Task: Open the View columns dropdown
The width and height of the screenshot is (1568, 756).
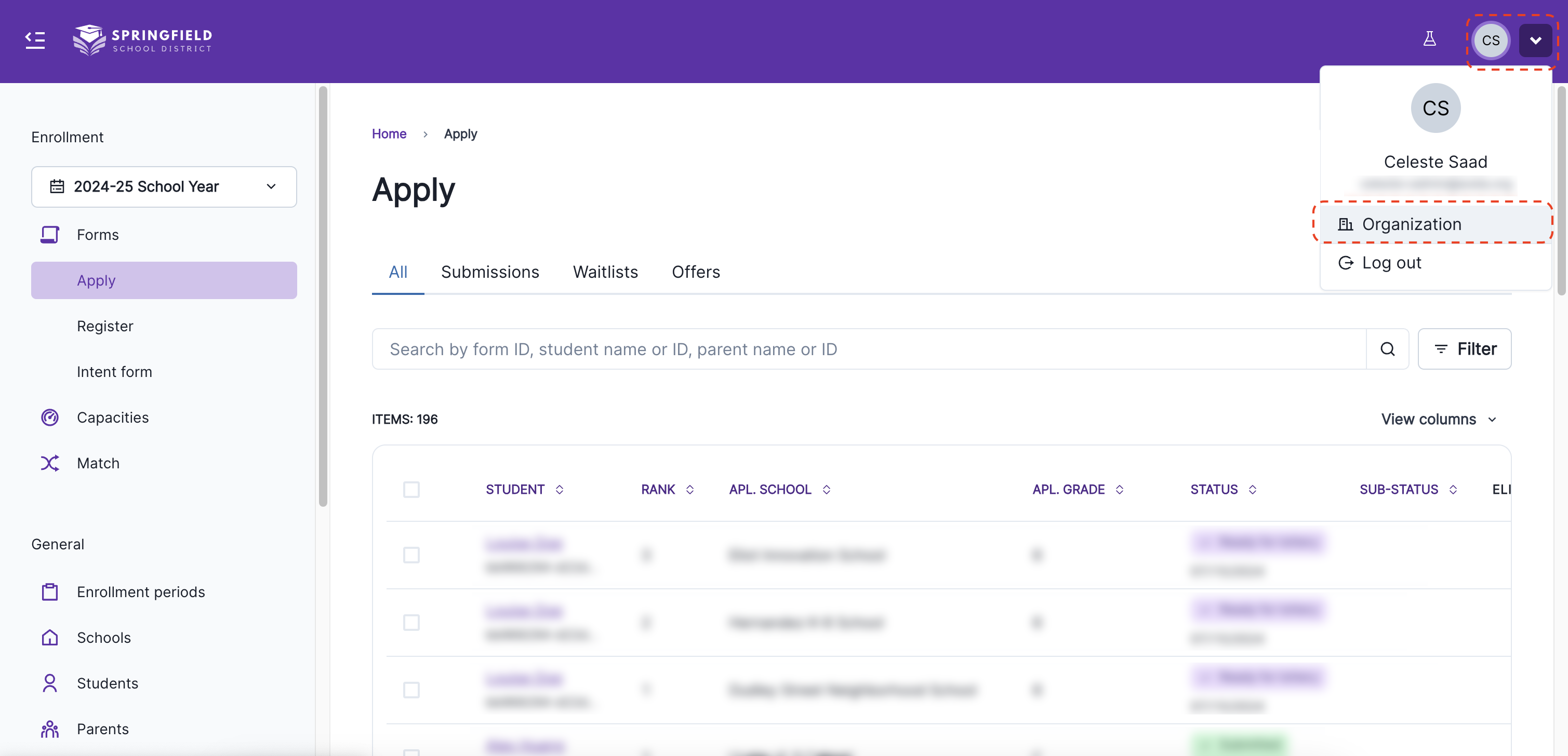Action: 1438,419
